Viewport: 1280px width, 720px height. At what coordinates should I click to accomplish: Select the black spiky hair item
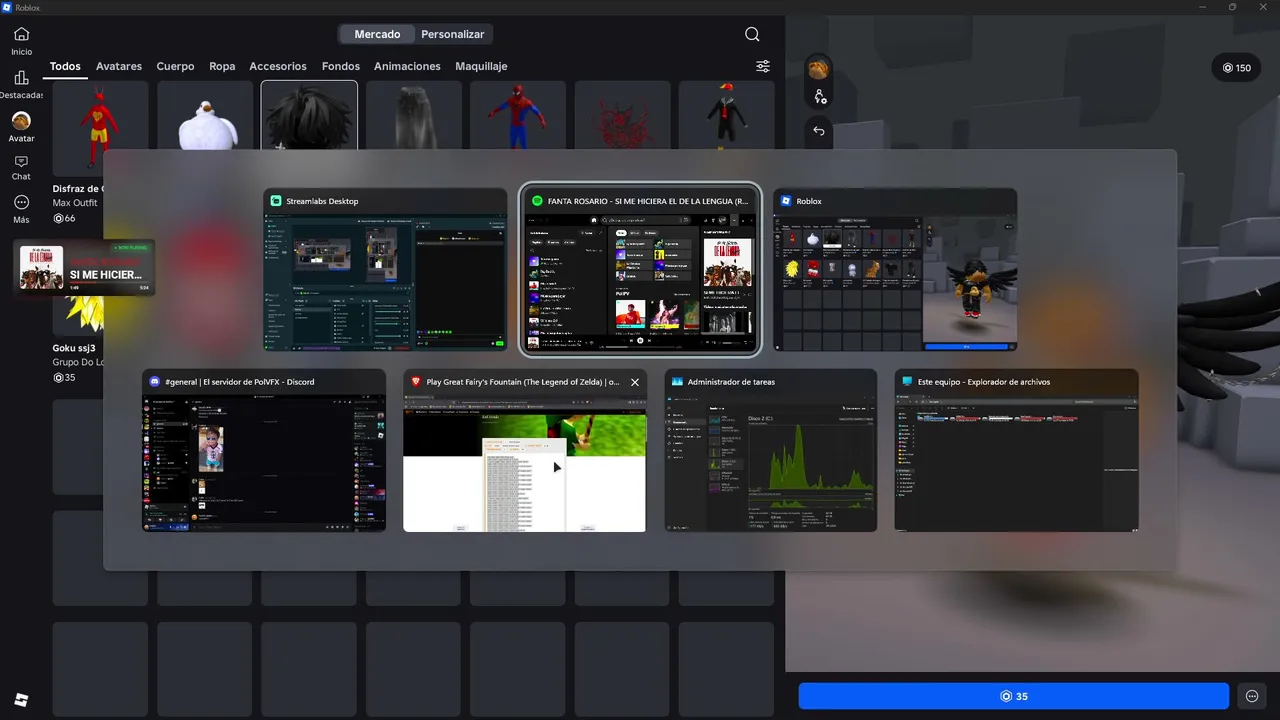point(309,115)
